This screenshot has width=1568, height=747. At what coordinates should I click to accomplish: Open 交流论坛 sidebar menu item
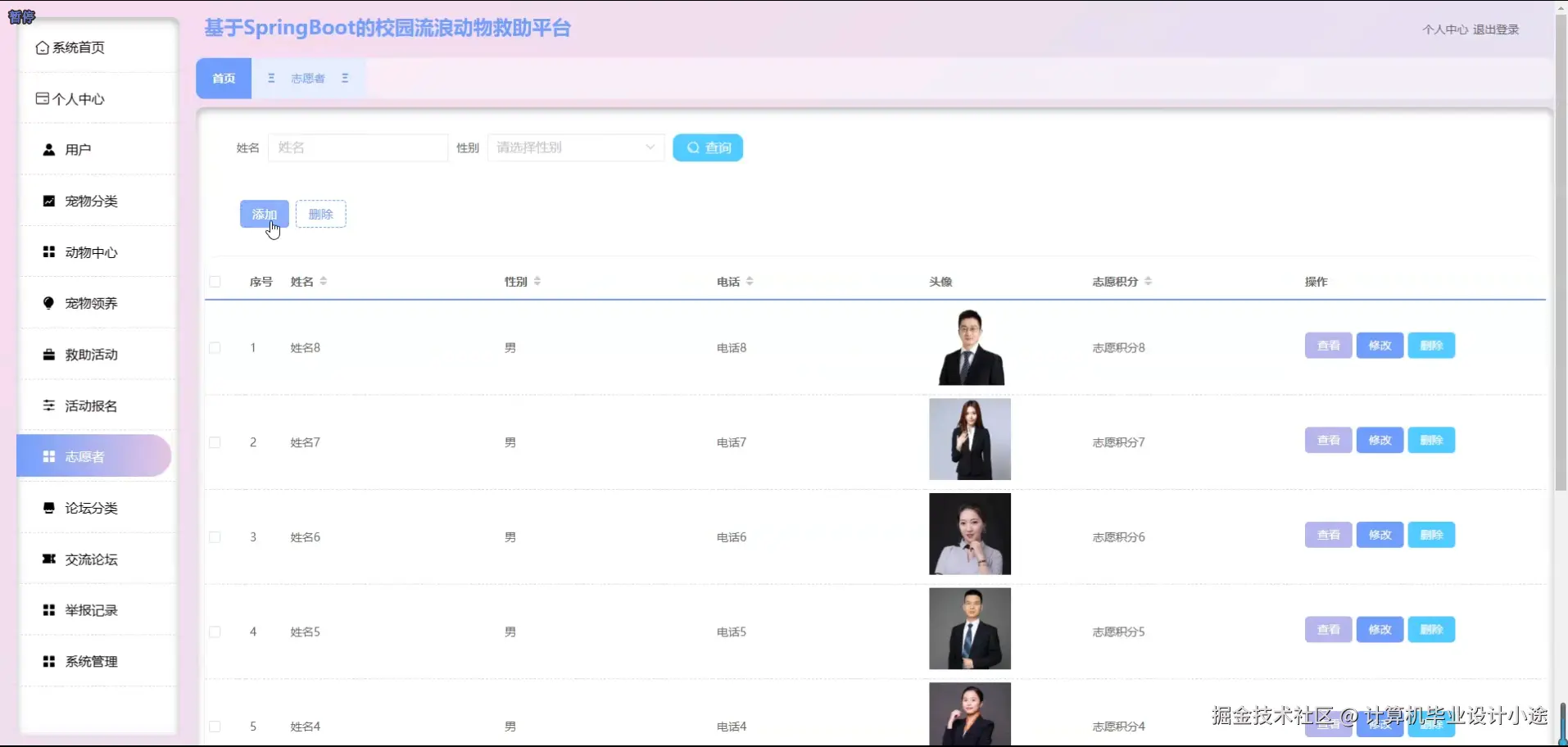[97, 559]
